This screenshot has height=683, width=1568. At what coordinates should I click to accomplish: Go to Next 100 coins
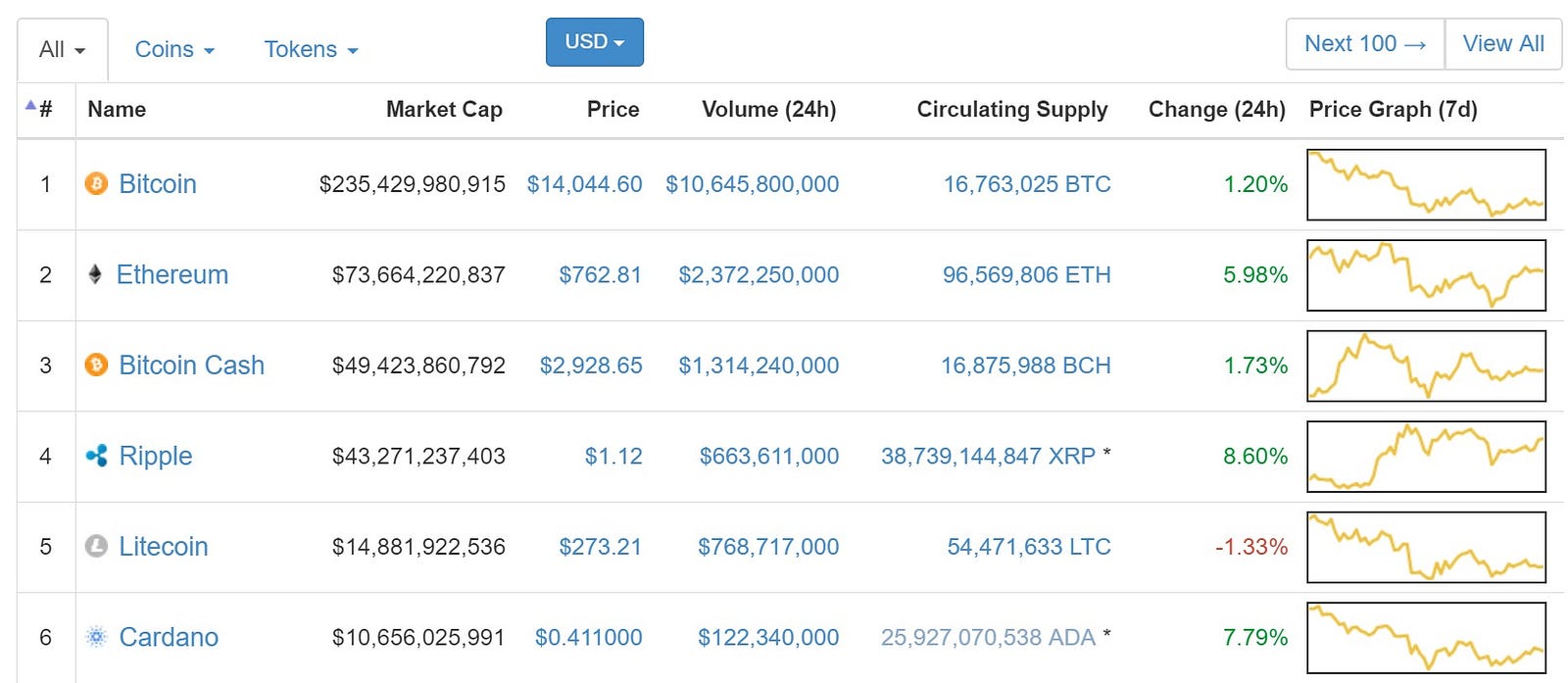1365,43
